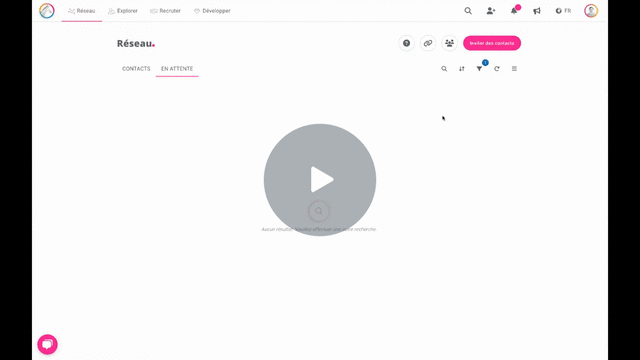Play the video with the center play button

point(320,180)
